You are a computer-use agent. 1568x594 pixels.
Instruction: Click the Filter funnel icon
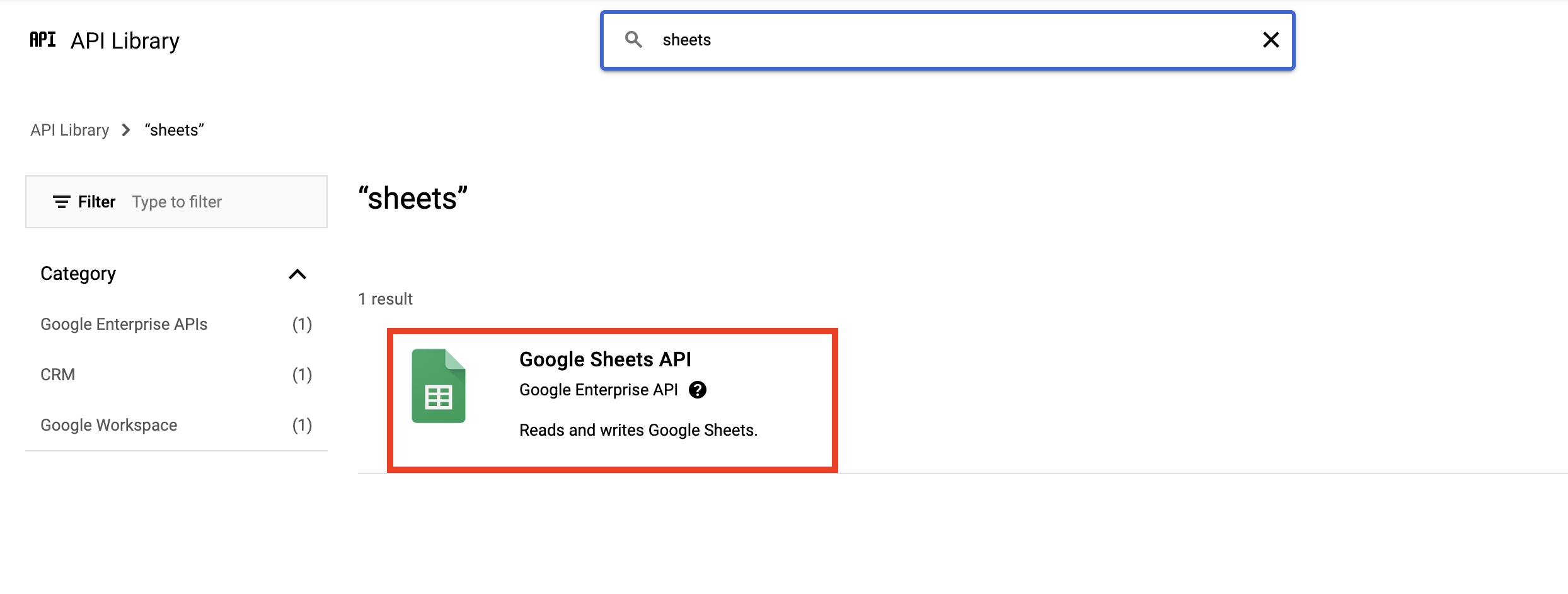pyautogui.click(x=61, y=202)
